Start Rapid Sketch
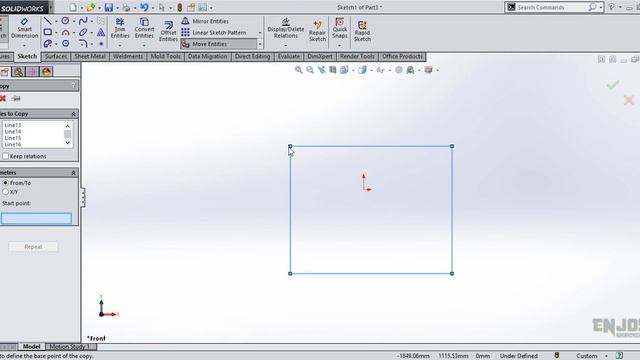This screenshot has height=360, width=640. [x=362, y=31]
